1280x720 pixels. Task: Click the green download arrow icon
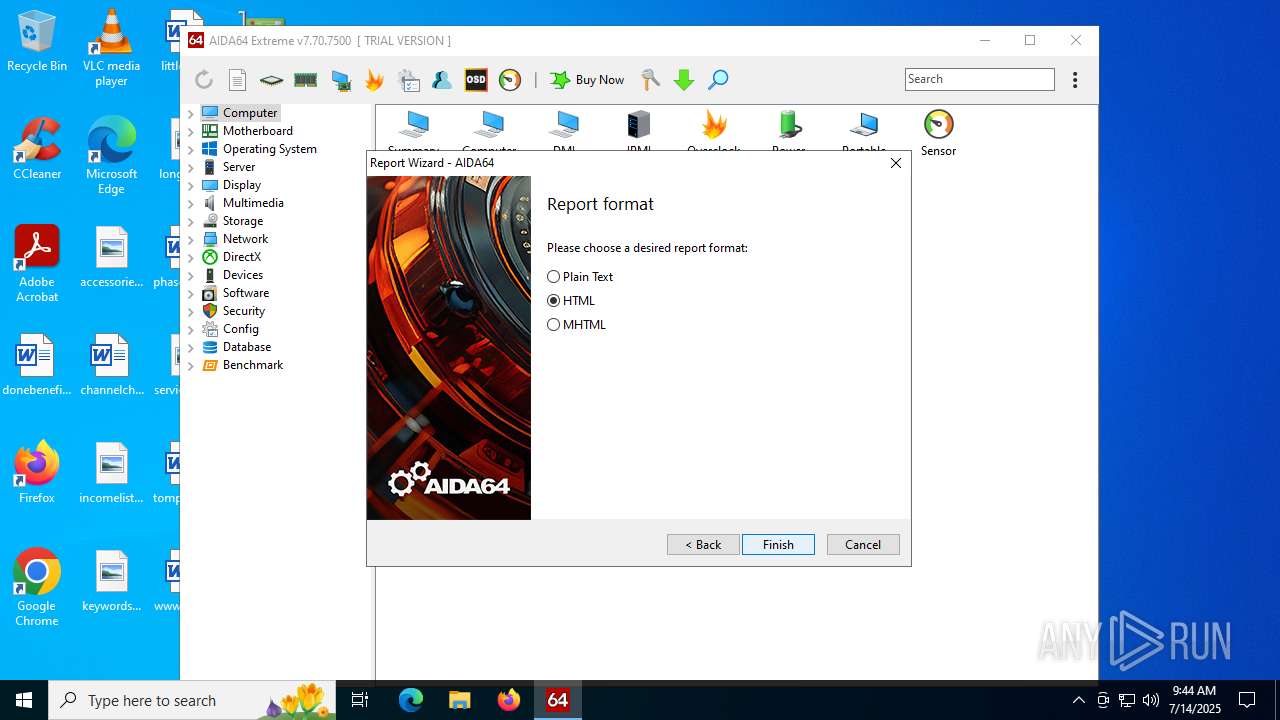684,80
